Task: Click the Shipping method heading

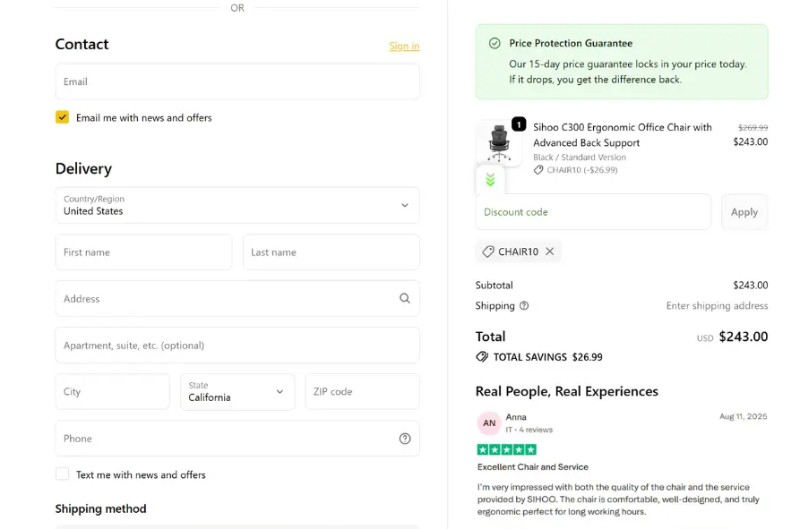Action: [x=101, y=509]
